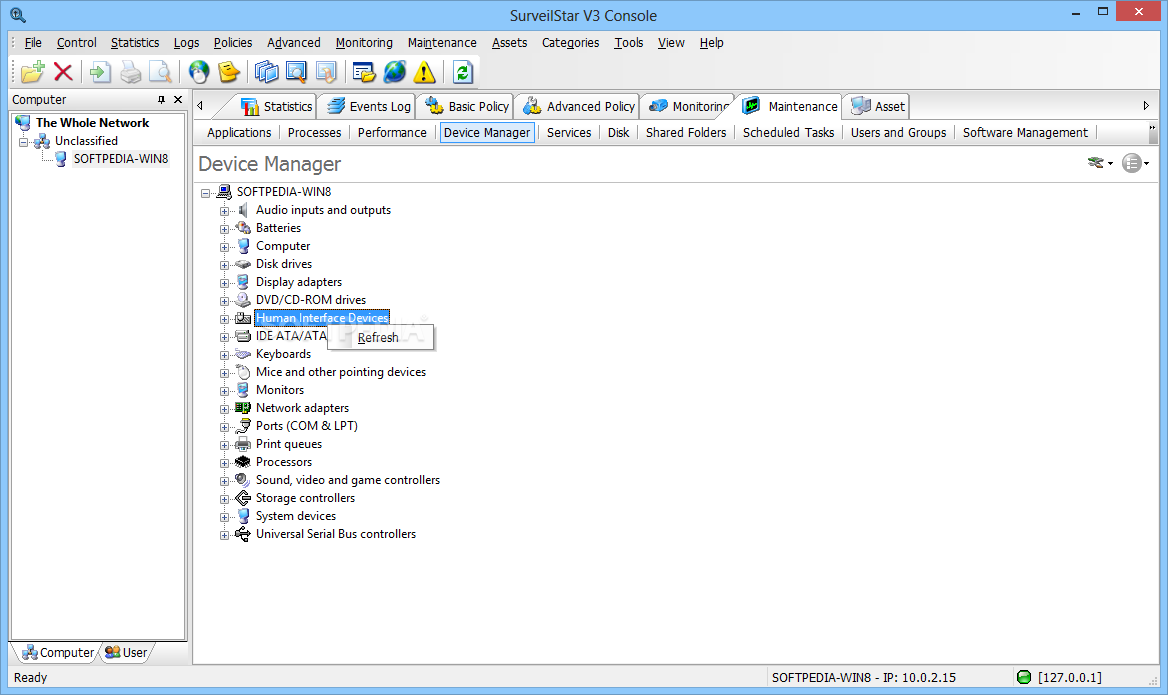This screenshot has width=1168, height=695.
Task: Open the Shared Folders sub-tab
Action: 686,133
